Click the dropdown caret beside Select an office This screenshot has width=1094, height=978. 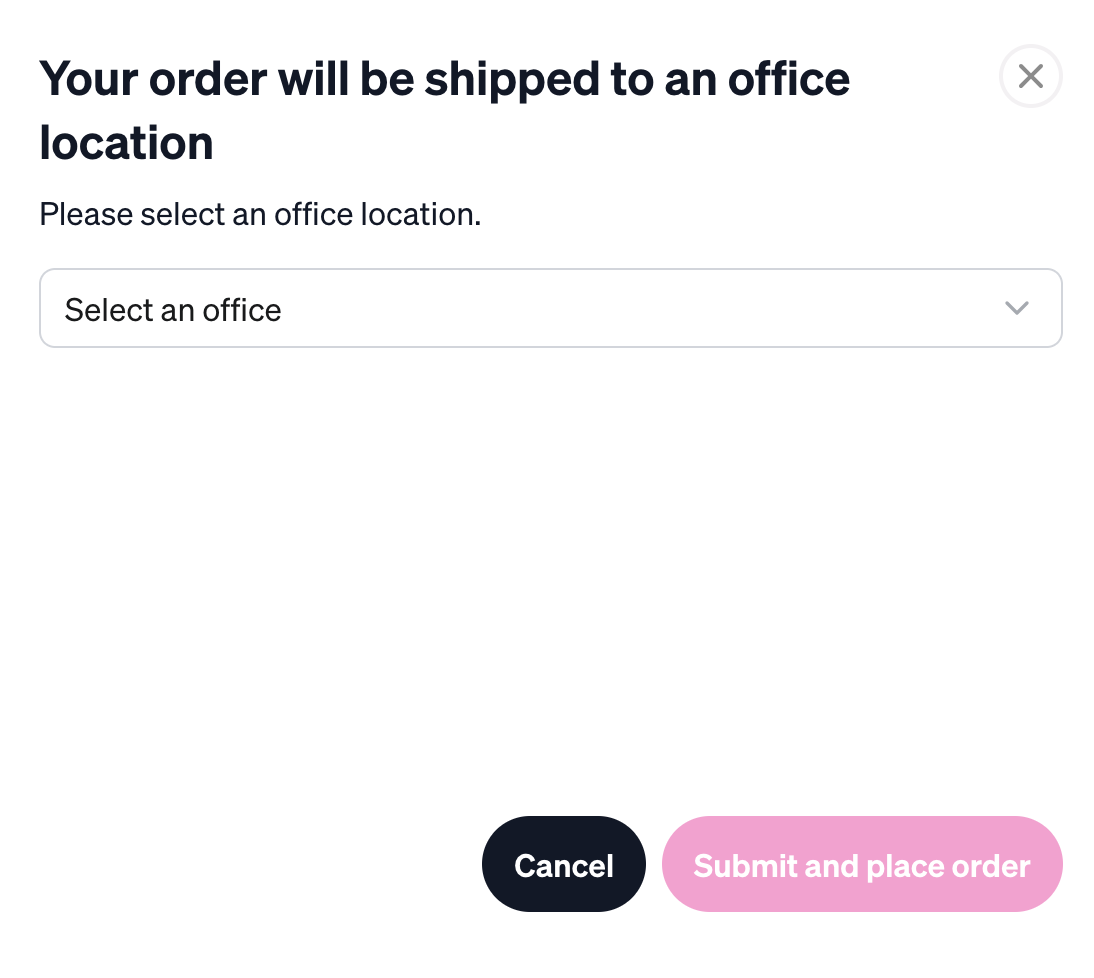tap(1017, 308)
